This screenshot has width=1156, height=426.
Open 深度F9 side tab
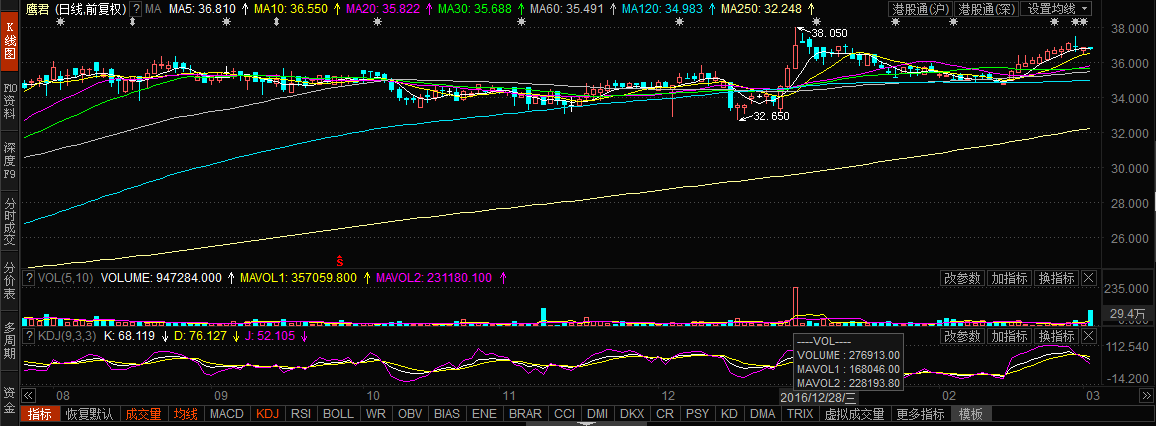coord(10,160)
